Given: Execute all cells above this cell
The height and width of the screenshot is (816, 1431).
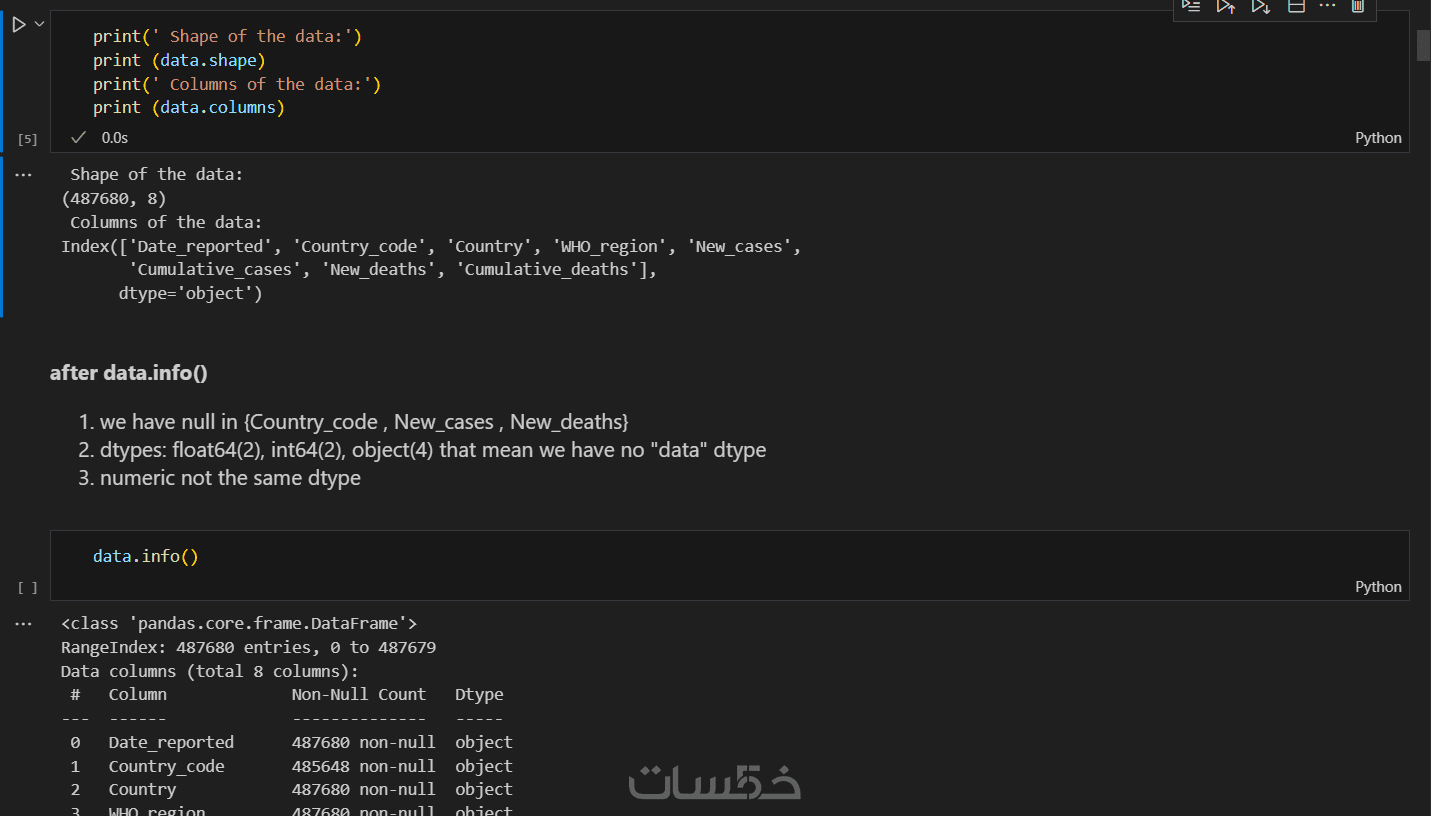Looking at the screenshot, I should tap(1225, 6).
